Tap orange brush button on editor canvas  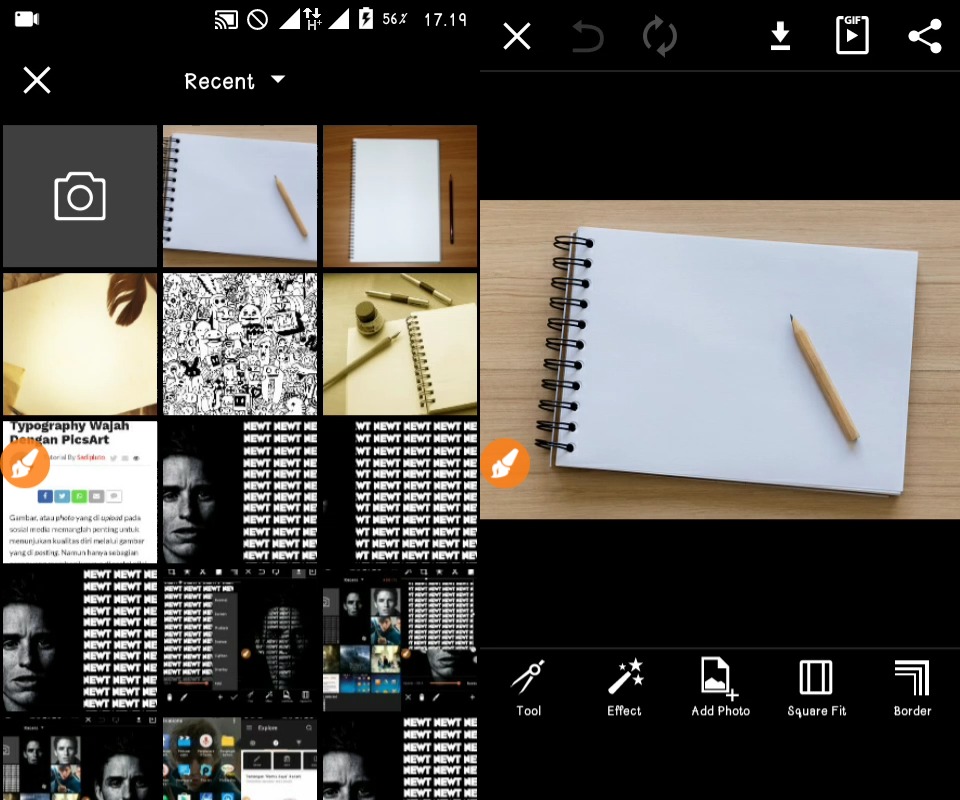(506, 464)
